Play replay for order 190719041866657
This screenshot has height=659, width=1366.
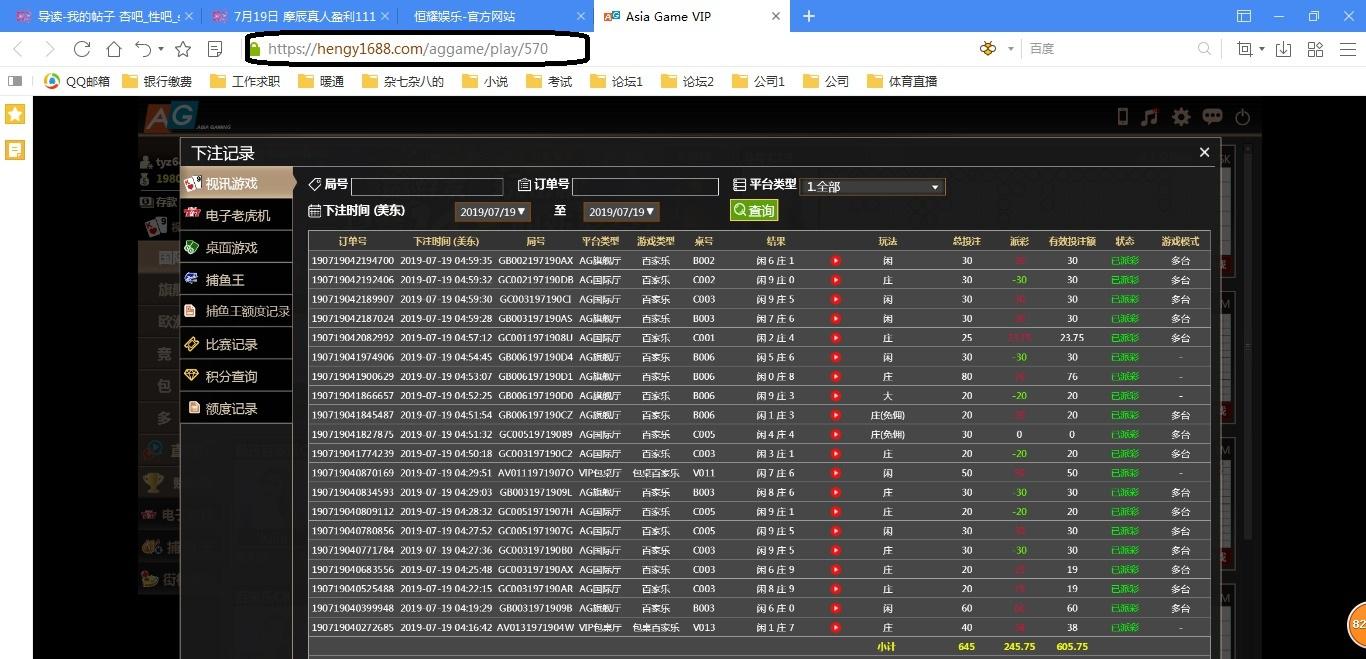(x=836, y=396)
